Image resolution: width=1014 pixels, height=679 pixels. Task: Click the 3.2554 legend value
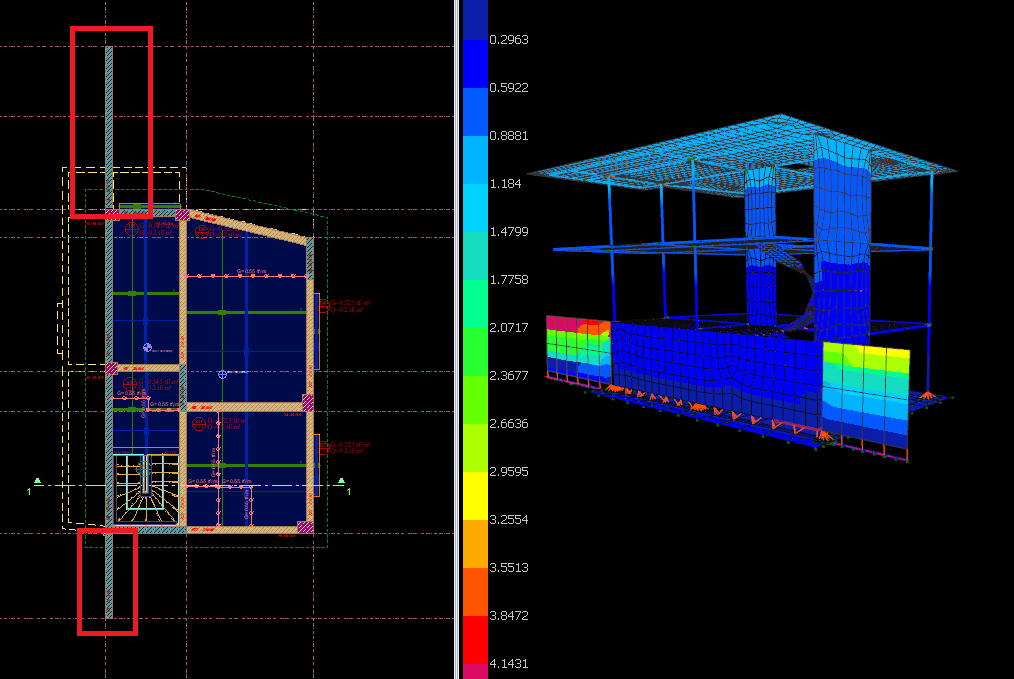coord(508,520)
